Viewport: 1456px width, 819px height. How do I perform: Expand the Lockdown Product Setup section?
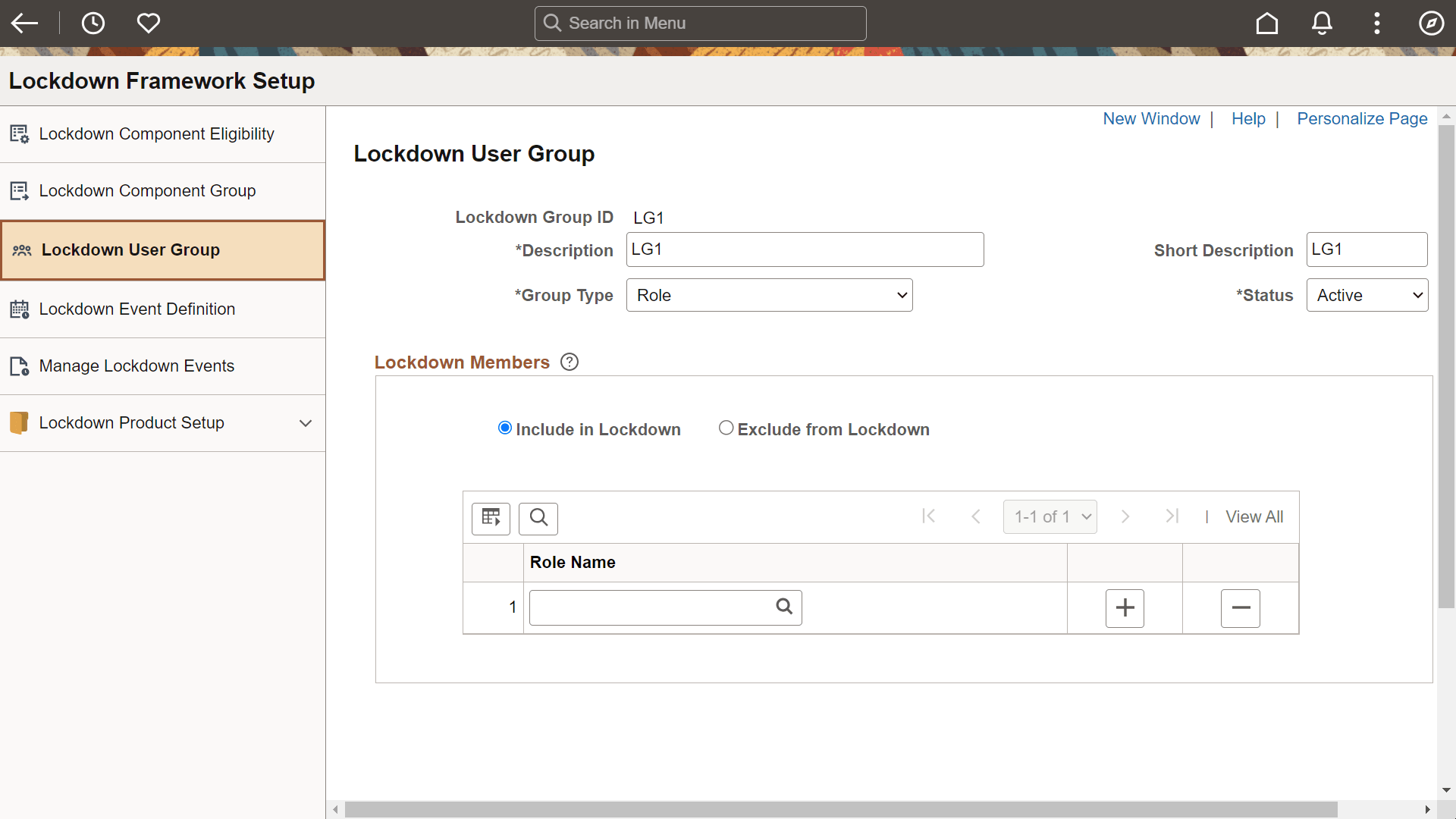click(306, 423)
